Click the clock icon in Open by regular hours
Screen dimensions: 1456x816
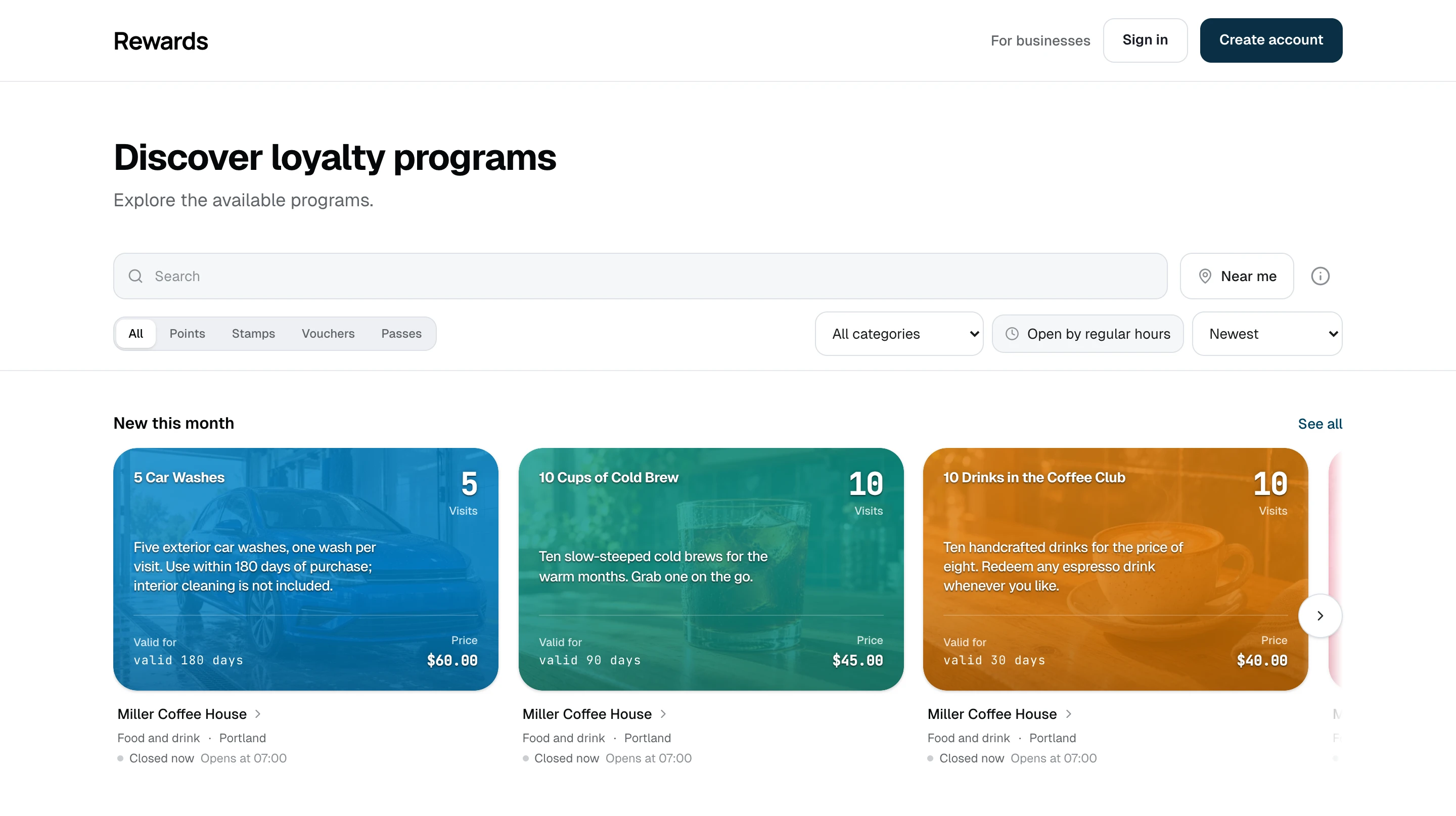click(x=1012, y=334)
